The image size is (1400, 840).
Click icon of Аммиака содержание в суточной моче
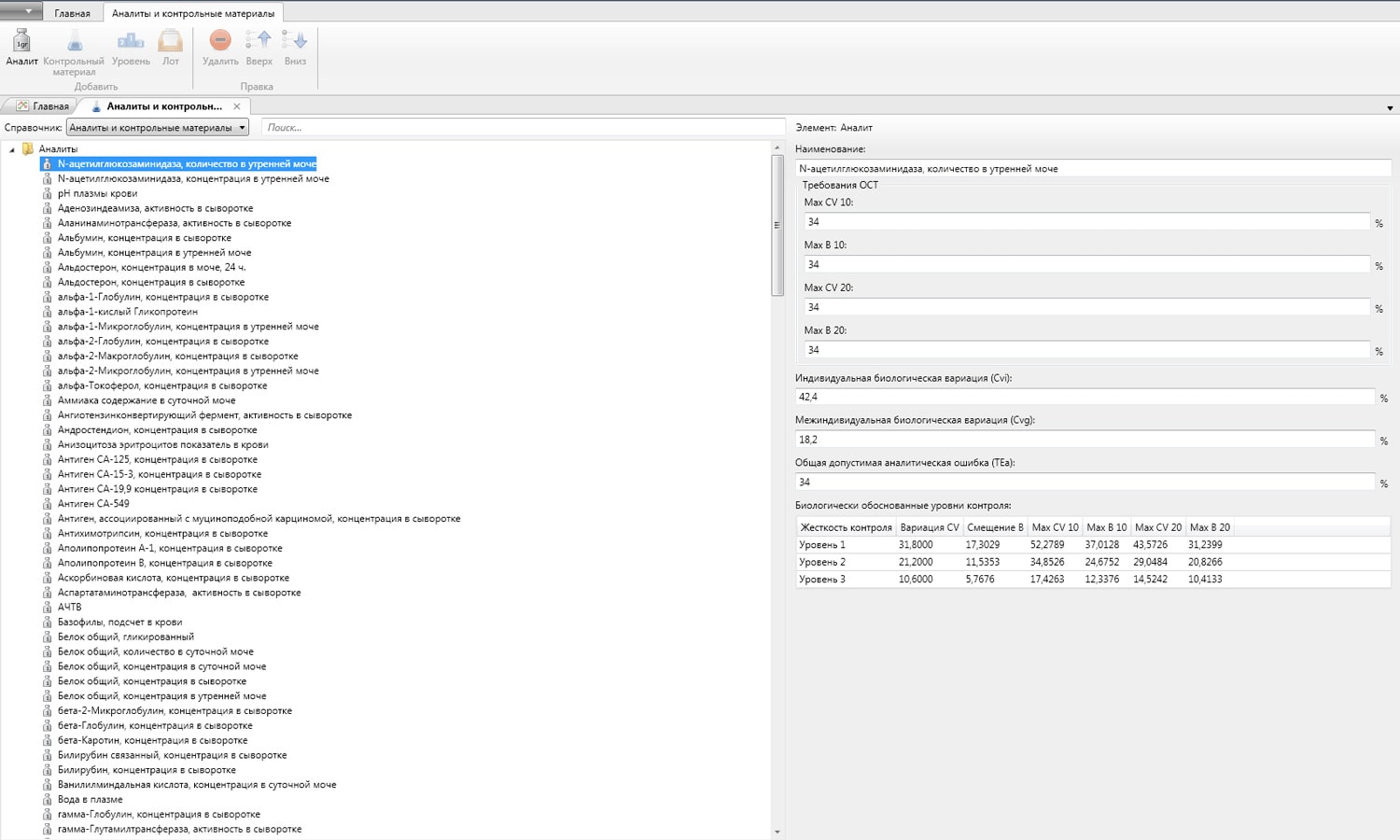[x=47, y=400]
